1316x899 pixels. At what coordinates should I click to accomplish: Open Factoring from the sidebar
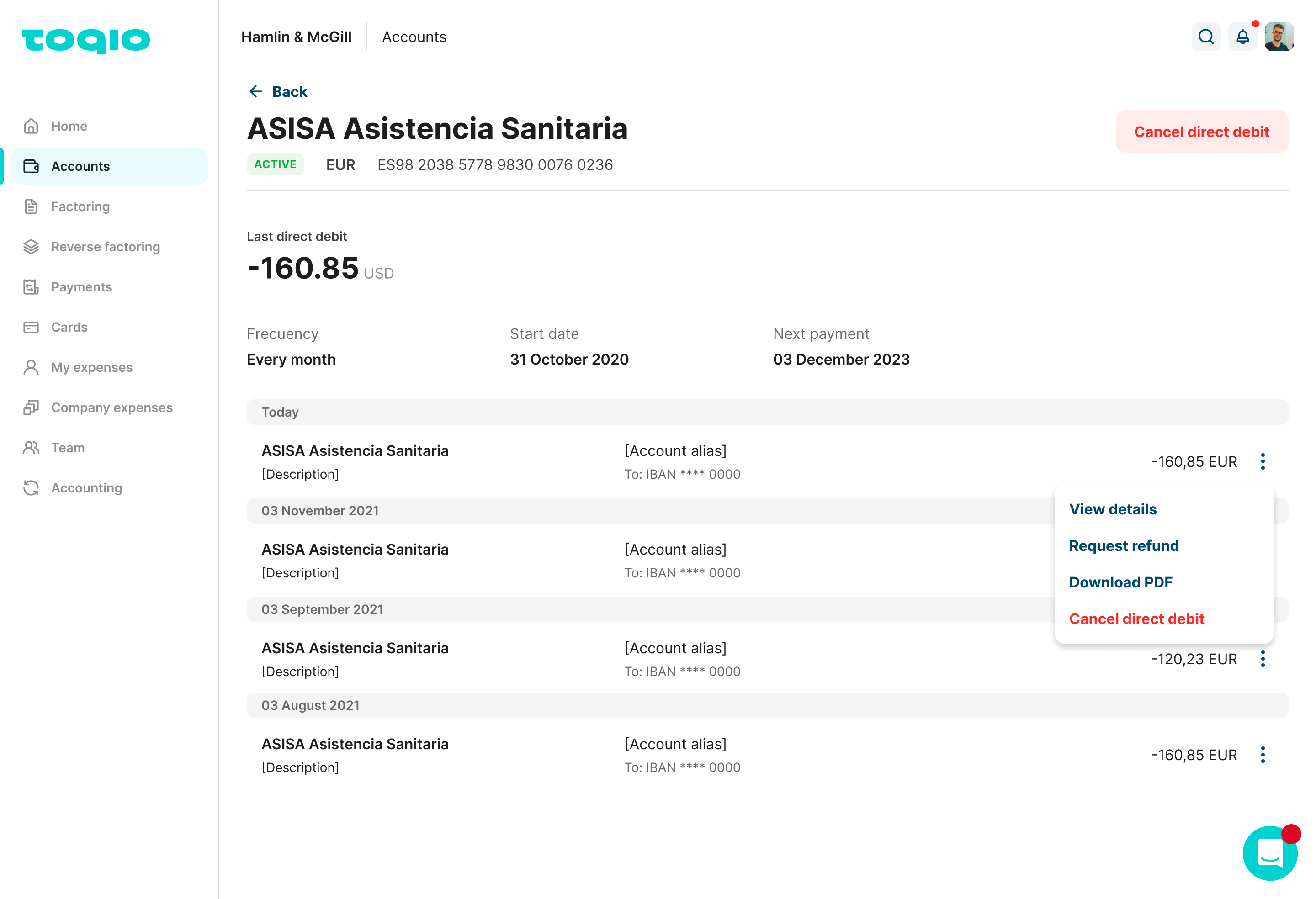point(80,206)
